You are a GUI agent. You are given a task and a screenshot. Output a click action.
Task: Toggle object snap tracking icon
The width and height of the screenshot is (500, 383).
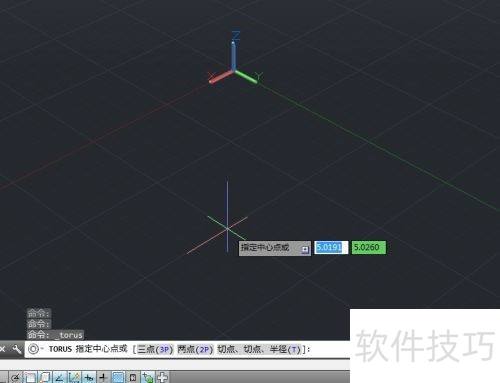(x=59, y=377)
